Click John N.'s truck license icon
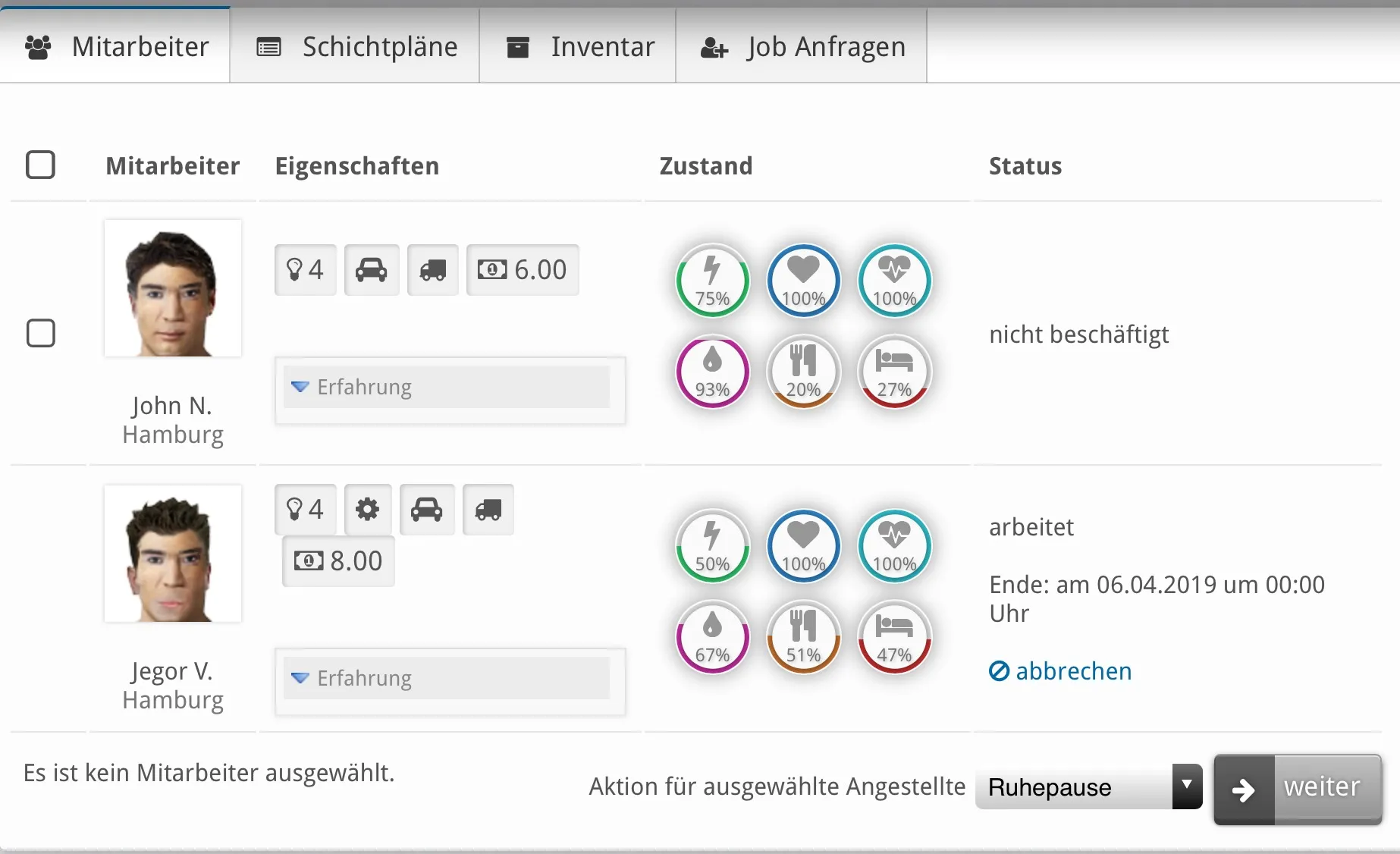The image size is (1400, 854). pos(432,270)
